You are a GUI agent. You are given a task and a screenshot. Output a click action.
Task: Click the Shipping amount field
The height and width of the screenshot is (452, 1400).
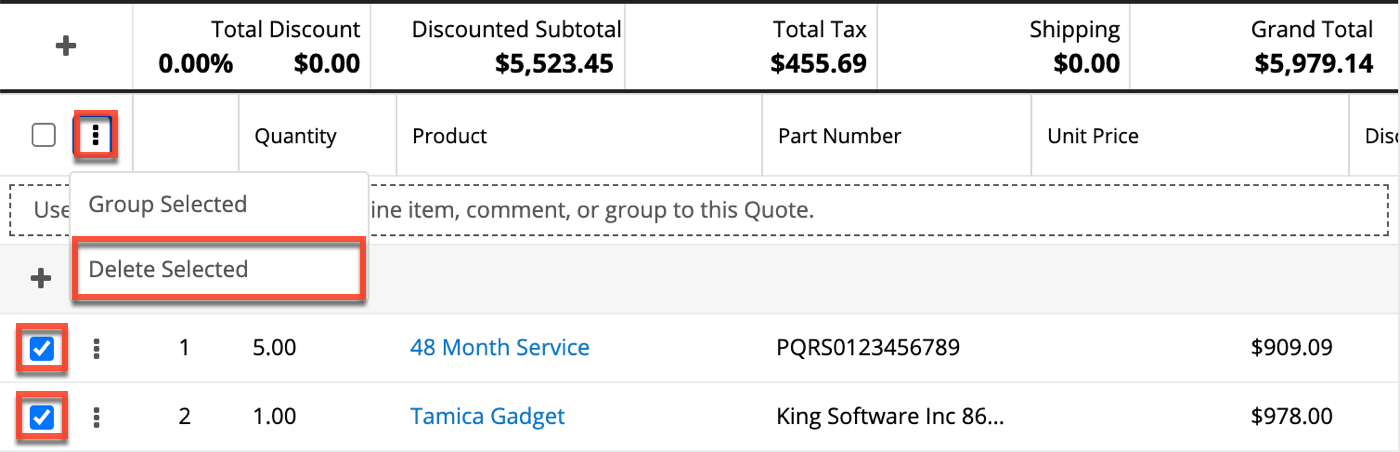pyautogui.click(x=1086, y=65)
